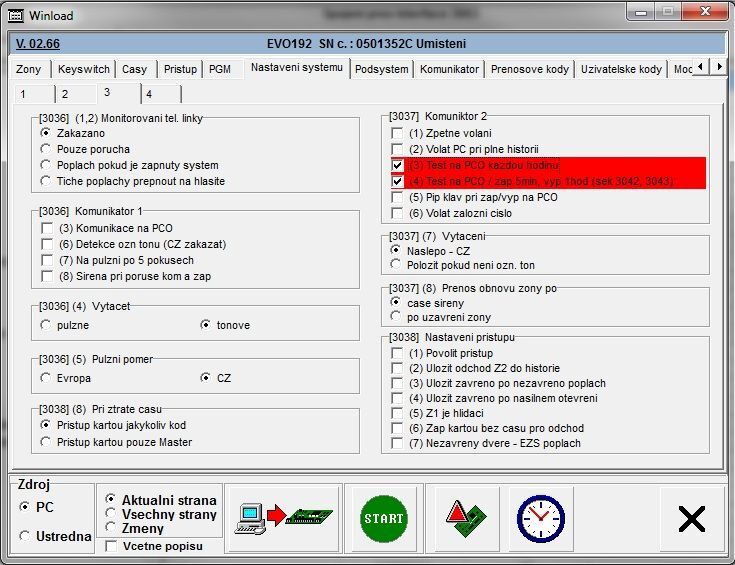Click the Winload title bar app icon
This screenshot has width=735, height=565.
(x=15, y=16)
